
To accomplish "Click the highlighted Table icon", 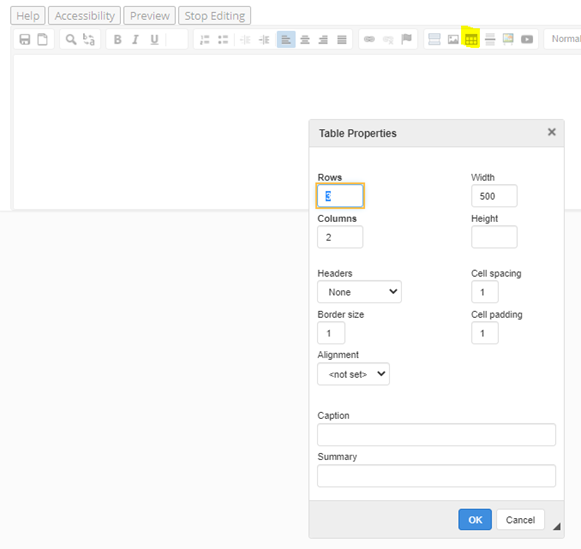I will pos(471,39).
